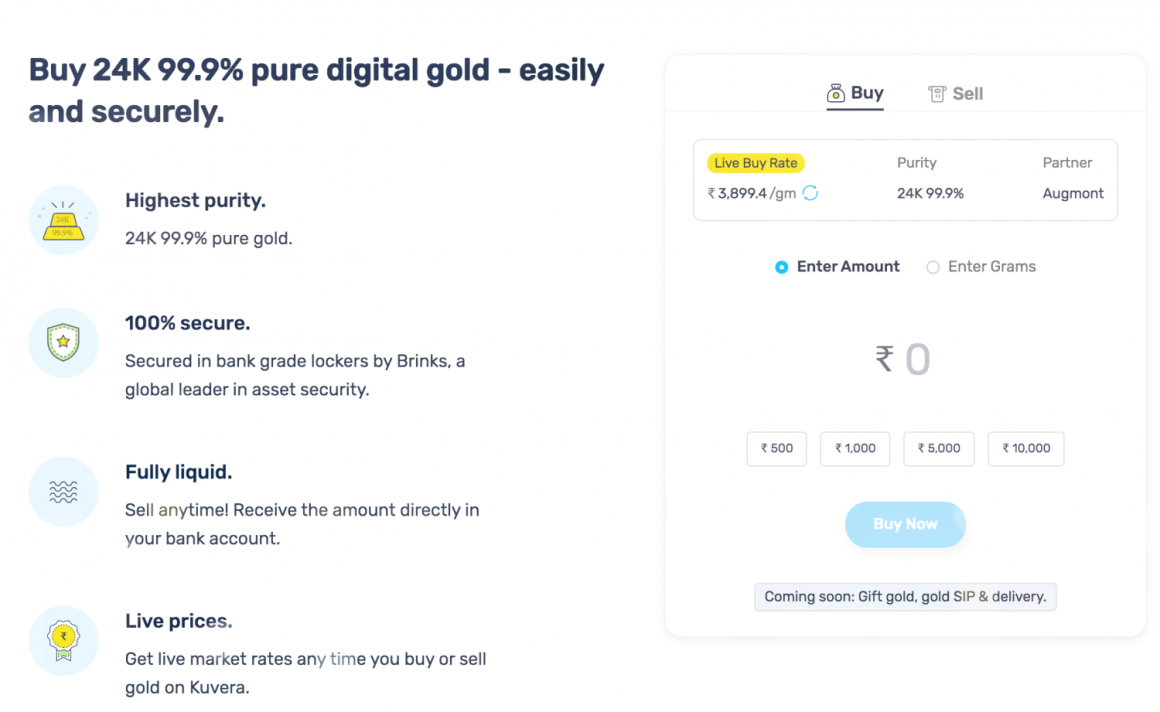Click the Coming soon gold delivery banner
Screen dimensions: 1160x712
pyautogui.click(x=905, y=596)
